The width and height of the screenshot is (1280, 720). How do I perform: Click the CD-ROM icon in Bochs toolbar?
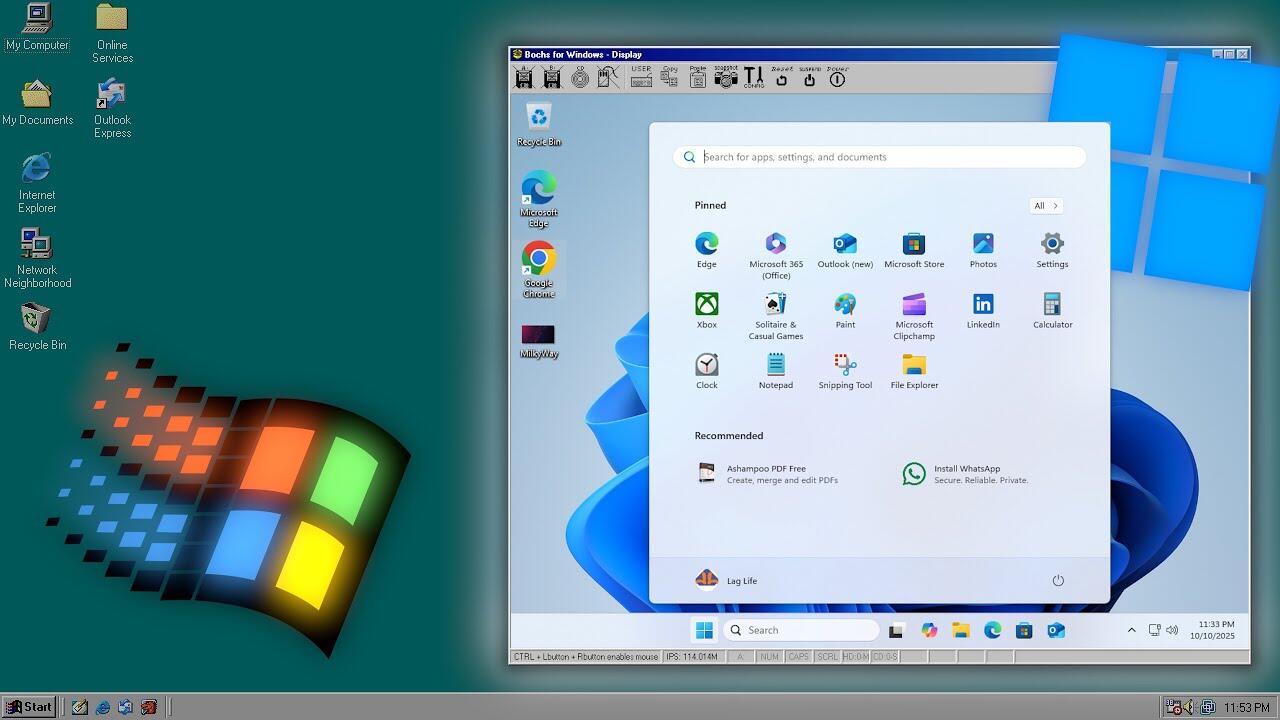pos(580,77)
